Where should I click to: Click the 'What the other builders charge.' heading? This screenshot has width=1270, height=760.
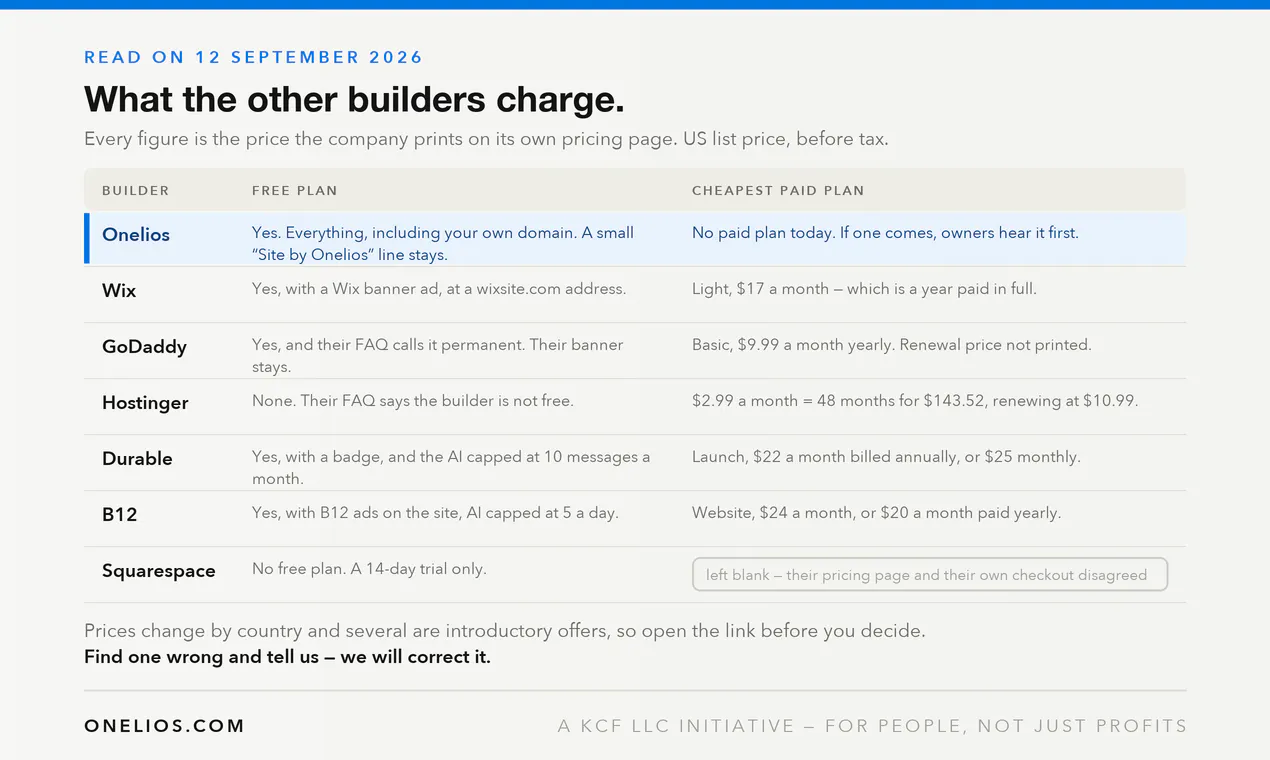coord(354,100)
